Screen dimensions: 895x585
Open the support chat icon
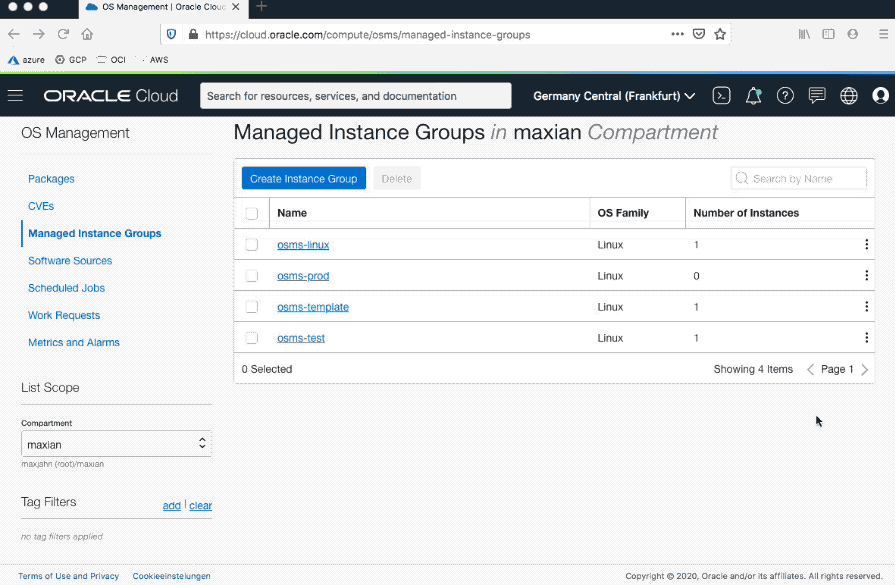[x=817, y=96]
